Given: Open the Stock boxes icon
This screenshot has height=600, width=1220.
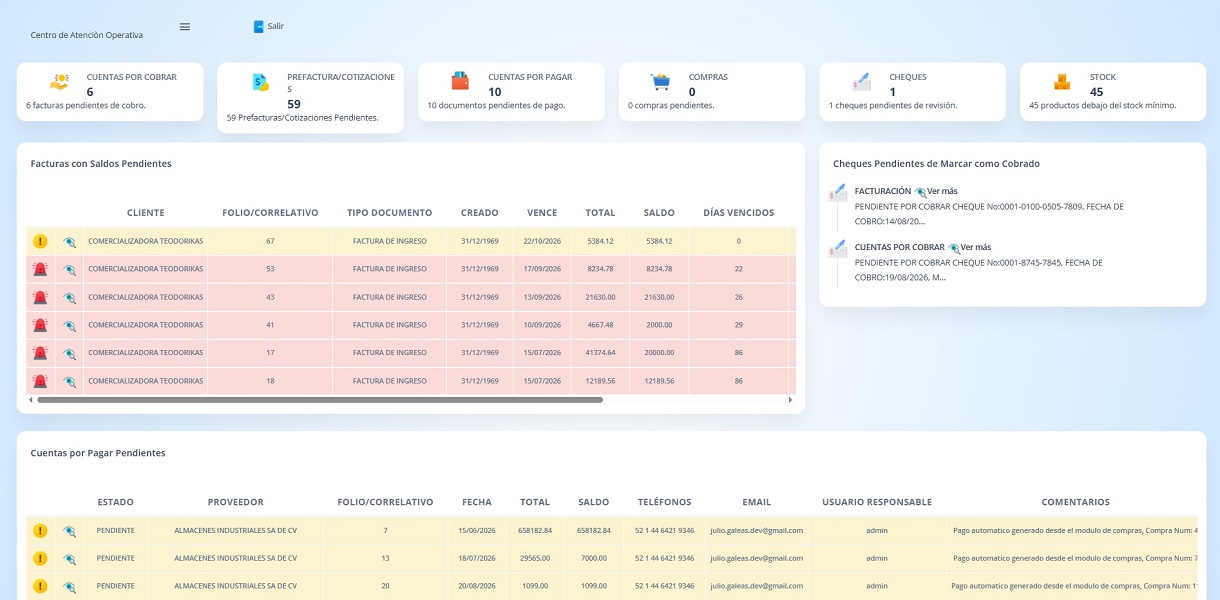Looking at the screenshot, I should (x=1062, y=82).
